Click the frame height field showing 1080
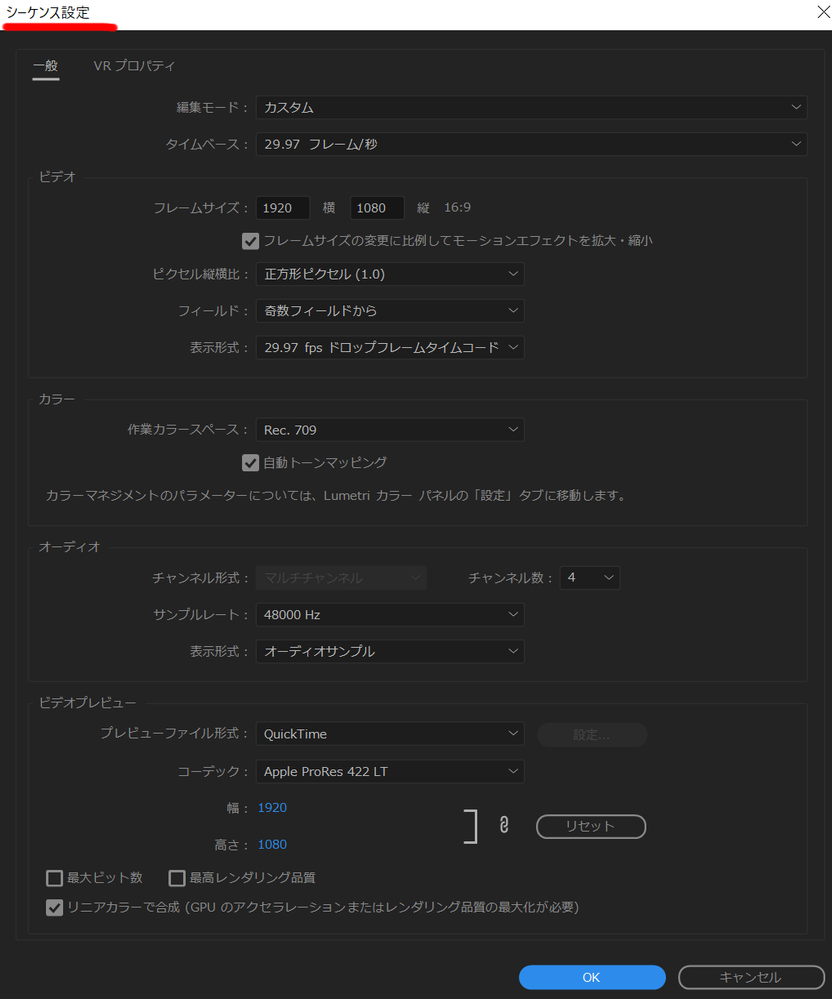The image size is (832, 999). [377, 208]
